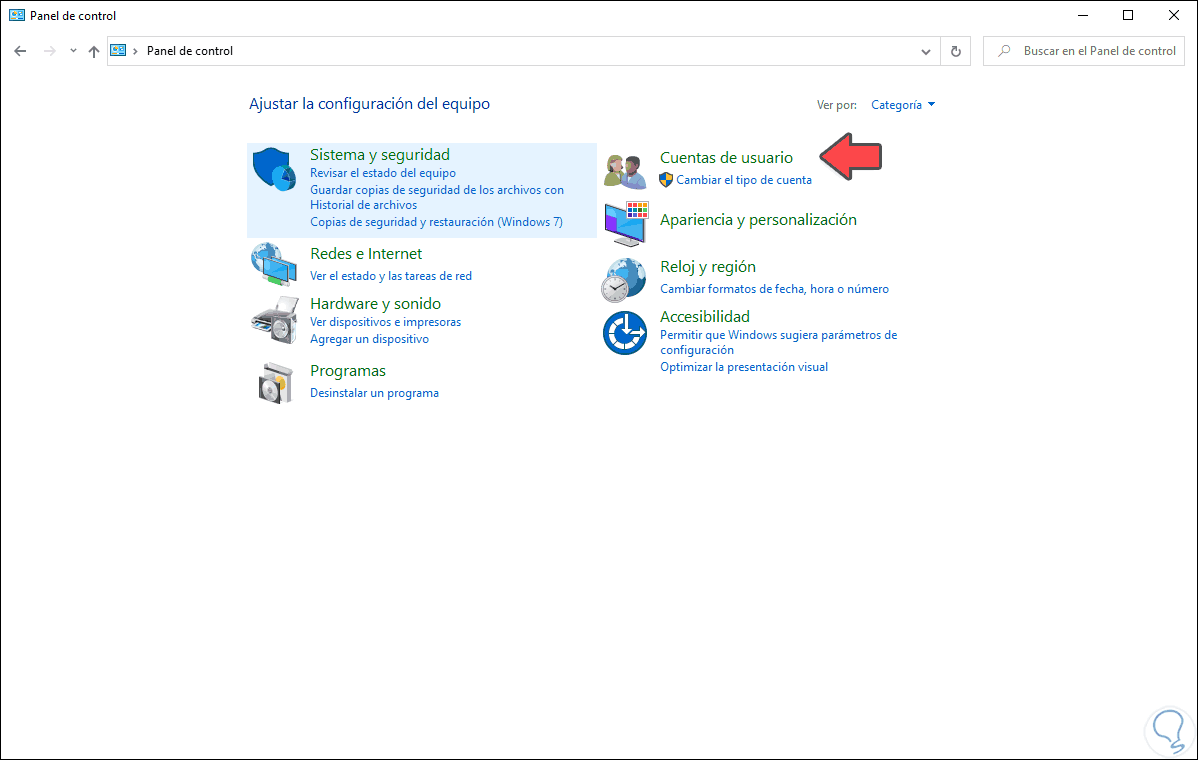This screenshot has width=1198, height=760.
Task: Click the Hardware y sonido printer icon
Action: tap(274, 319)
